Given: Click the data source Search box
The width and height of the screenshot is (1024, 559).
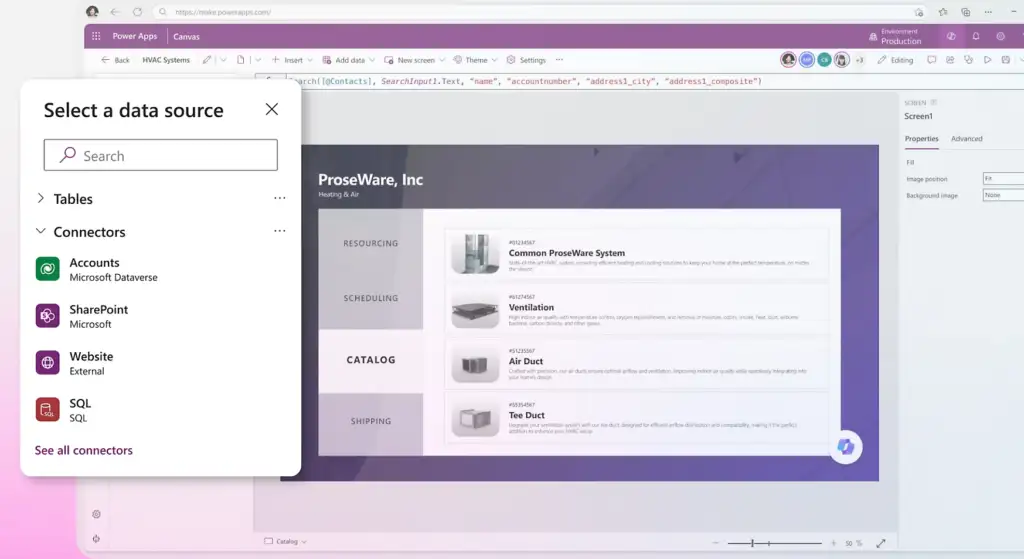Looking at the screenshot, I should coord(161,155).
